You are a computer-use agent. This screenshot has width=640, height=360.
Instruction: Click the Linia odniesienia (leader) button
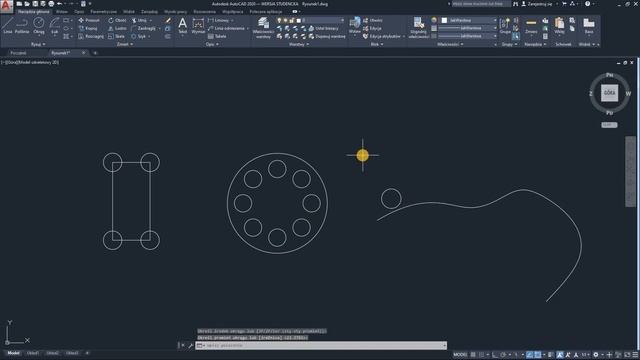click(x=227, y=28)
